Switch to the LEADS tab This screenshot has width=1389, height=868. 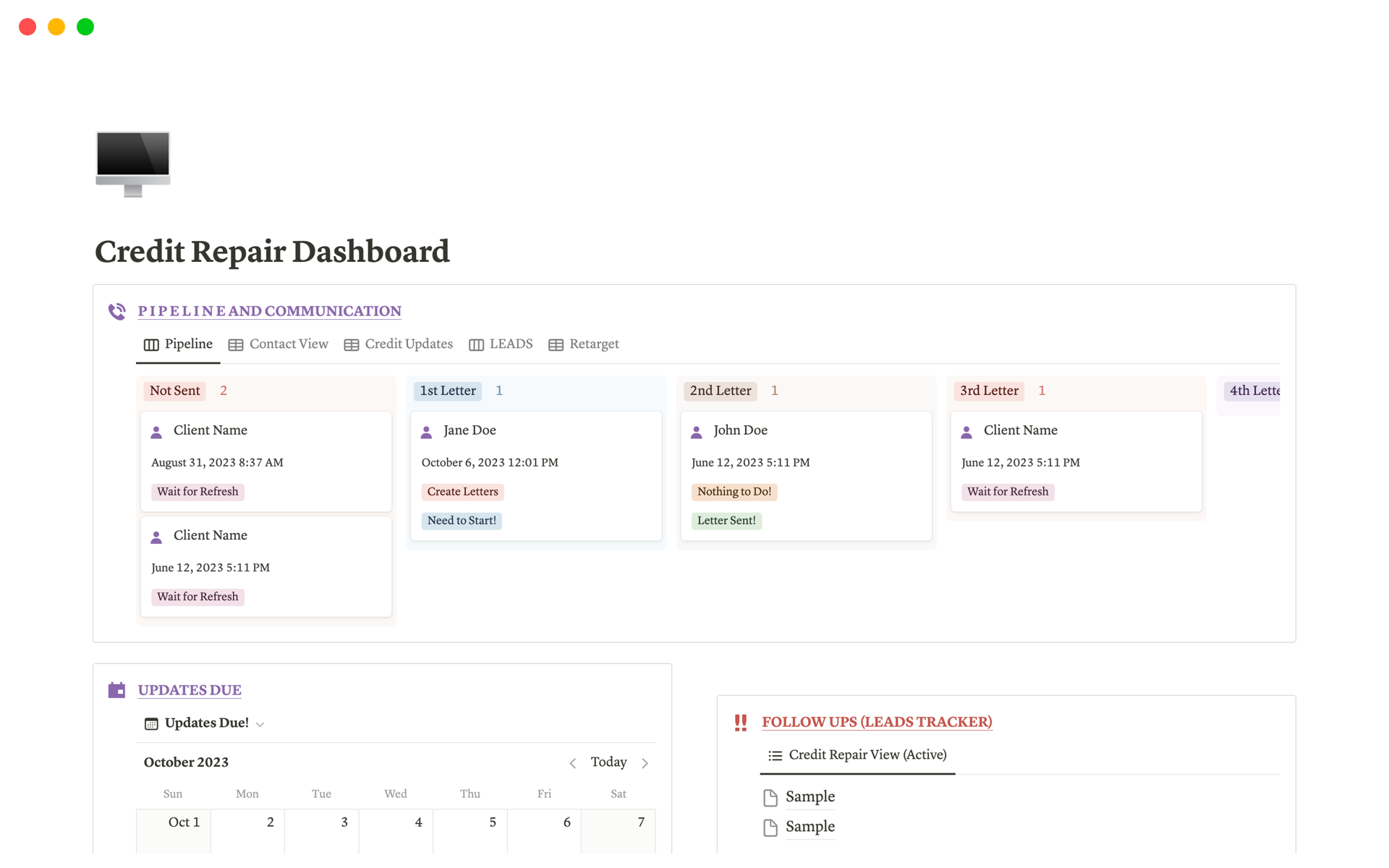(x=501, y=344)
